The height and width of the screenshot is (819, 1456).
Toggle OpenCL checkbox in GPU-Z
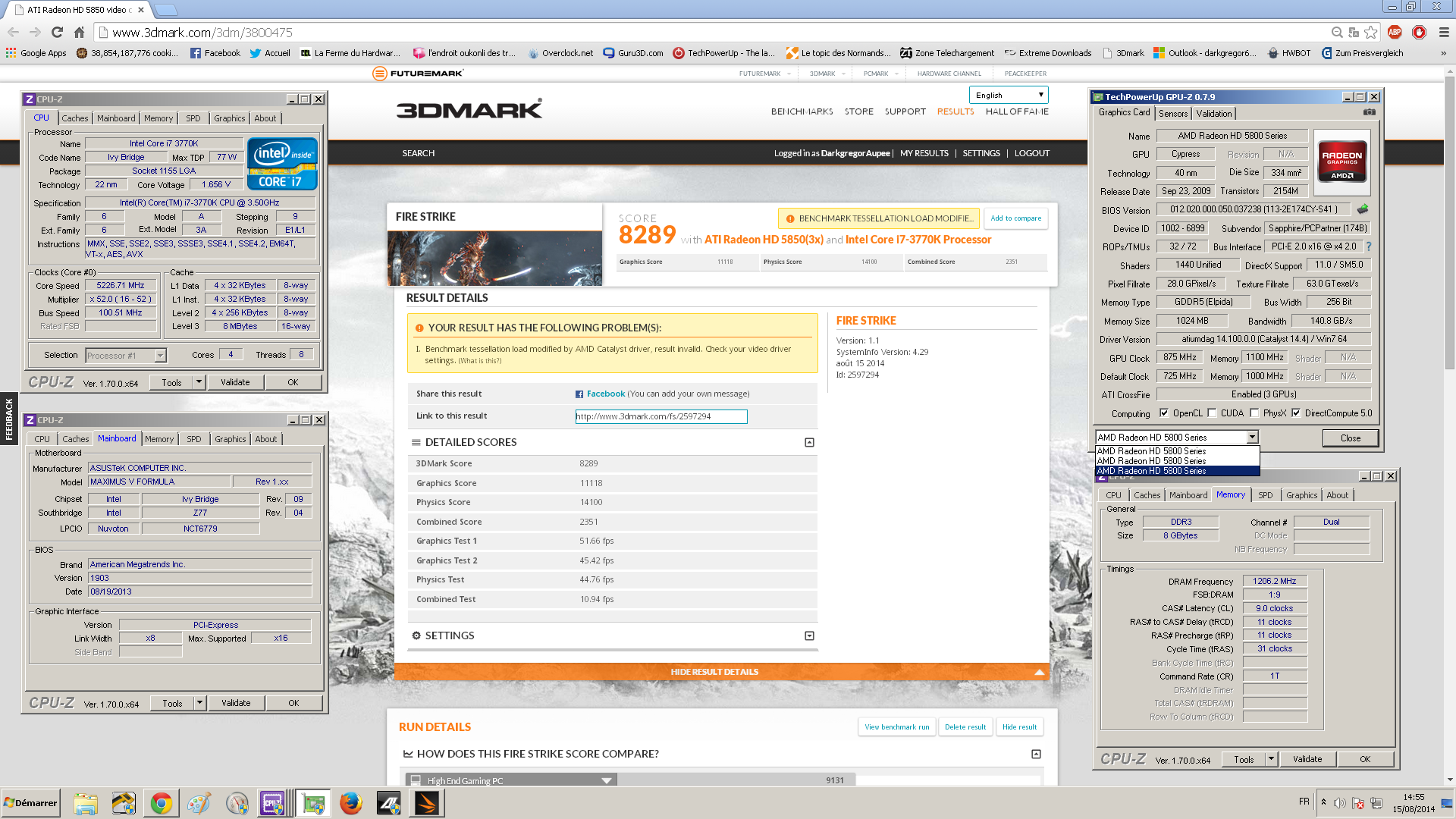1164,413
